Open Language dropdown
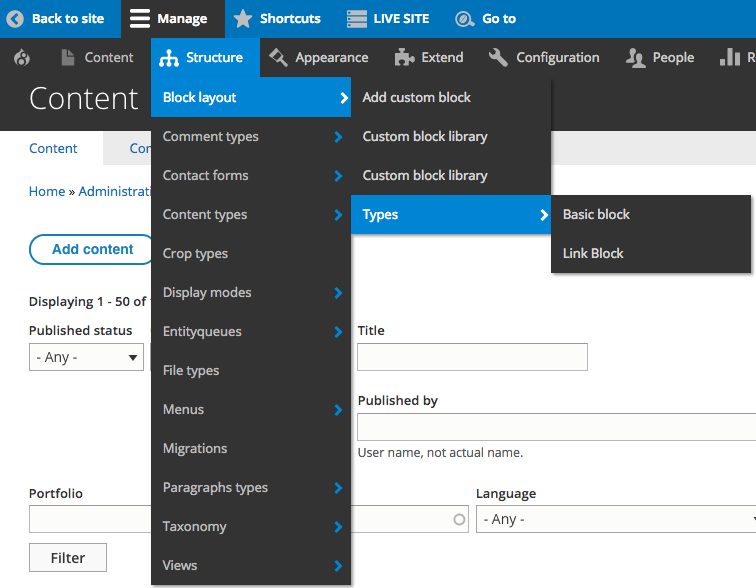Image resolution: width=756 pixels, height=588 pixels. click(x=616, y=519)
